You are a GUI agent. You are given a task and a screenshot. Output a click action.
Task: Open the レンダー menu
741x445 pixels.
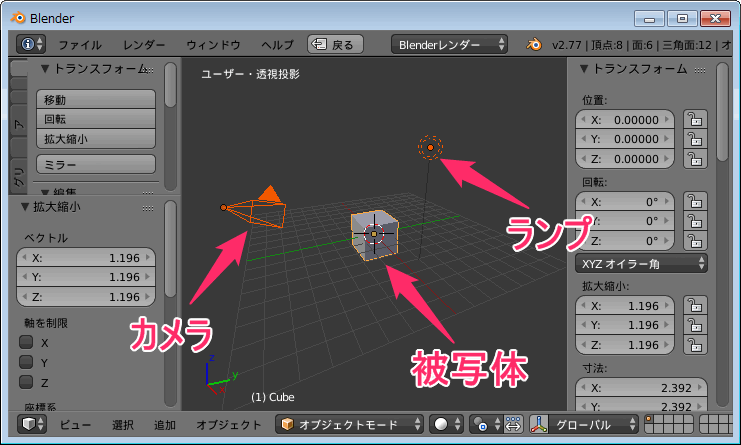pyautogui.click(x=144, y=45)
